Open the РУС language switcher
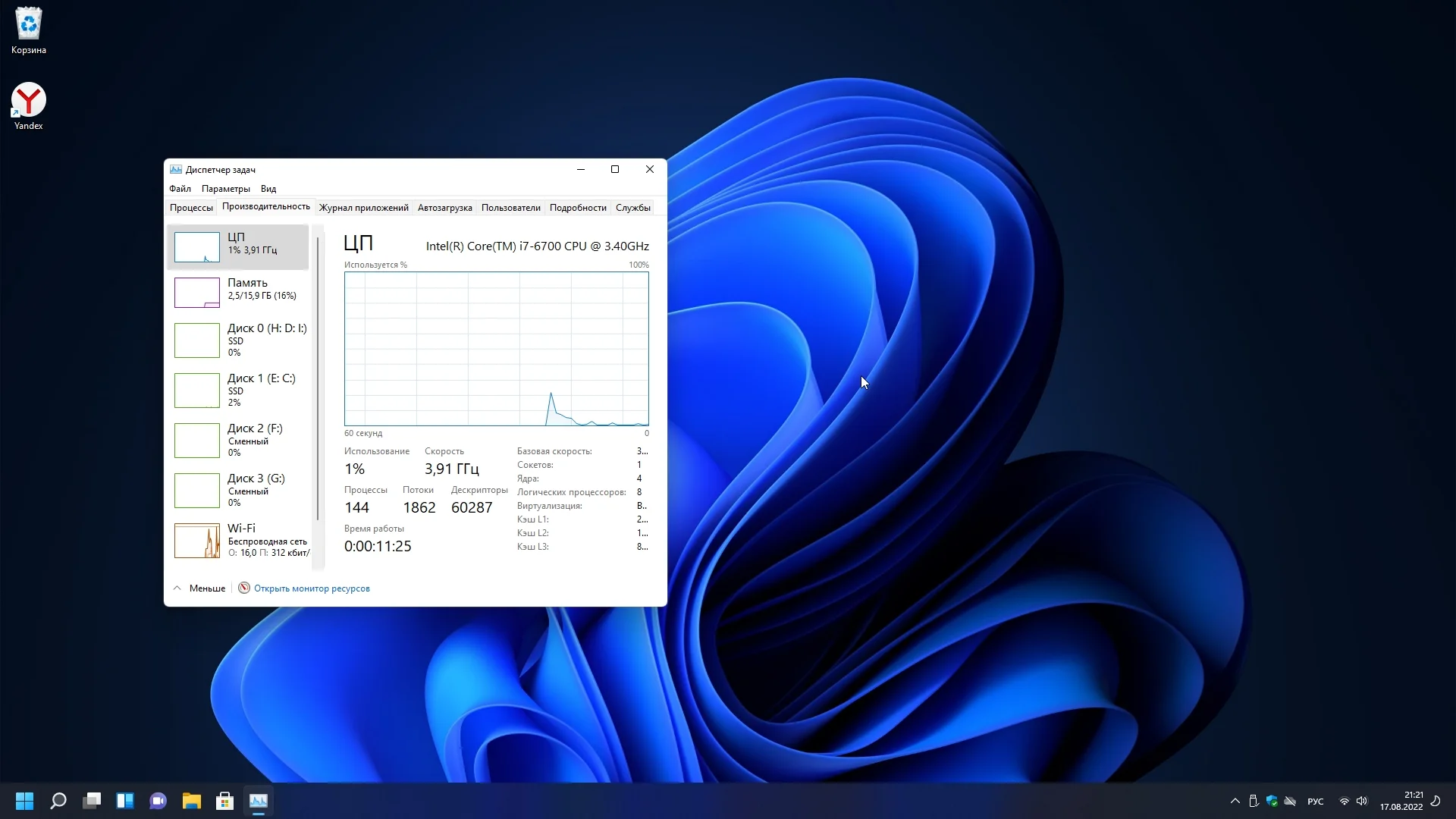This screenshot has height=819, width=1456. [x=1316, y=802]
